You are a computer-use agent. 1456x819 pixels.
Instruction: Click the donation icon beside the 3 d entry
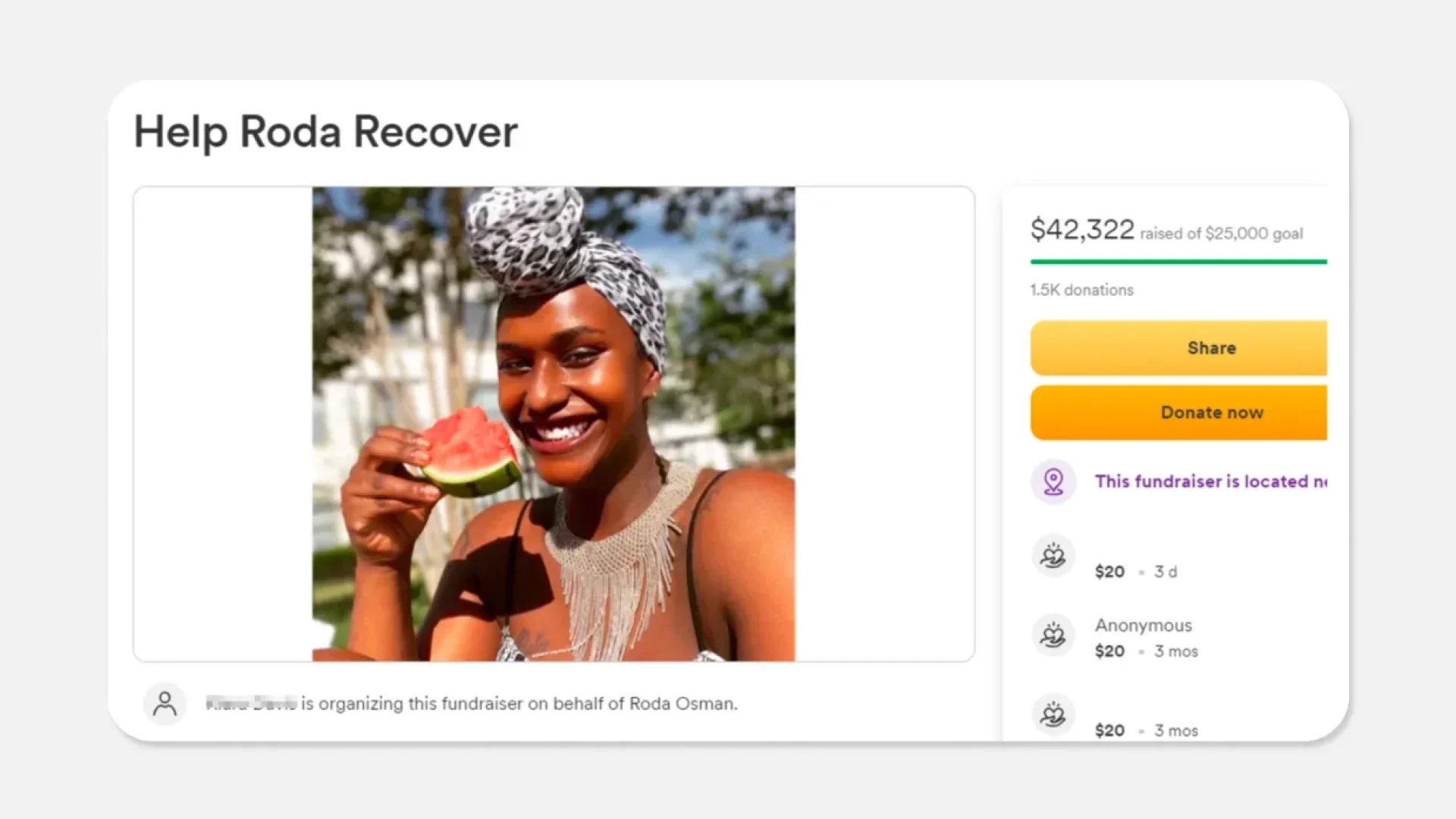click(x=1053, y=557)
